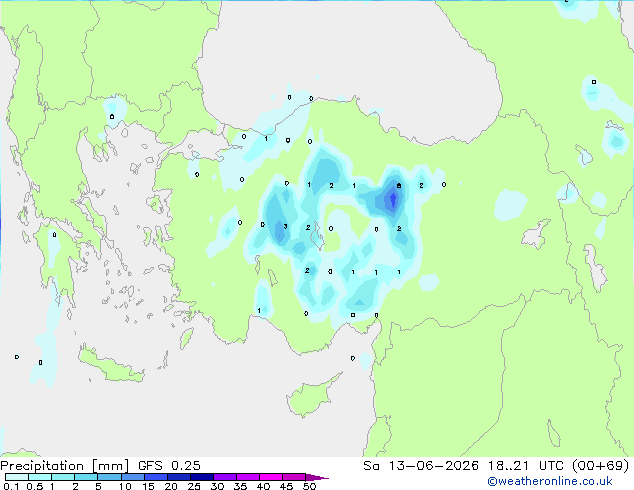Screen dimensions: 634x490
Task: Select the 2–5 mm legend color box
Action: [86, 477]
